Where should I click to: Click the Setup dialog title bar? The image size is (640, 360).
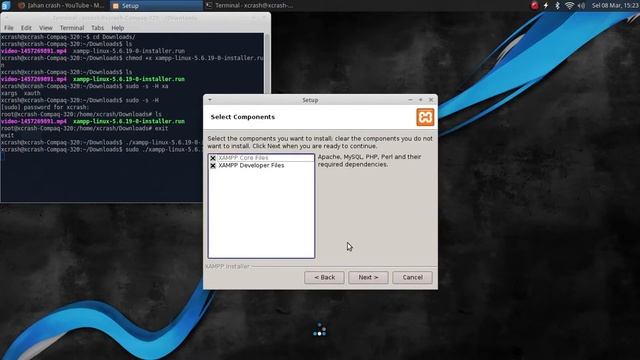[310, 100]
